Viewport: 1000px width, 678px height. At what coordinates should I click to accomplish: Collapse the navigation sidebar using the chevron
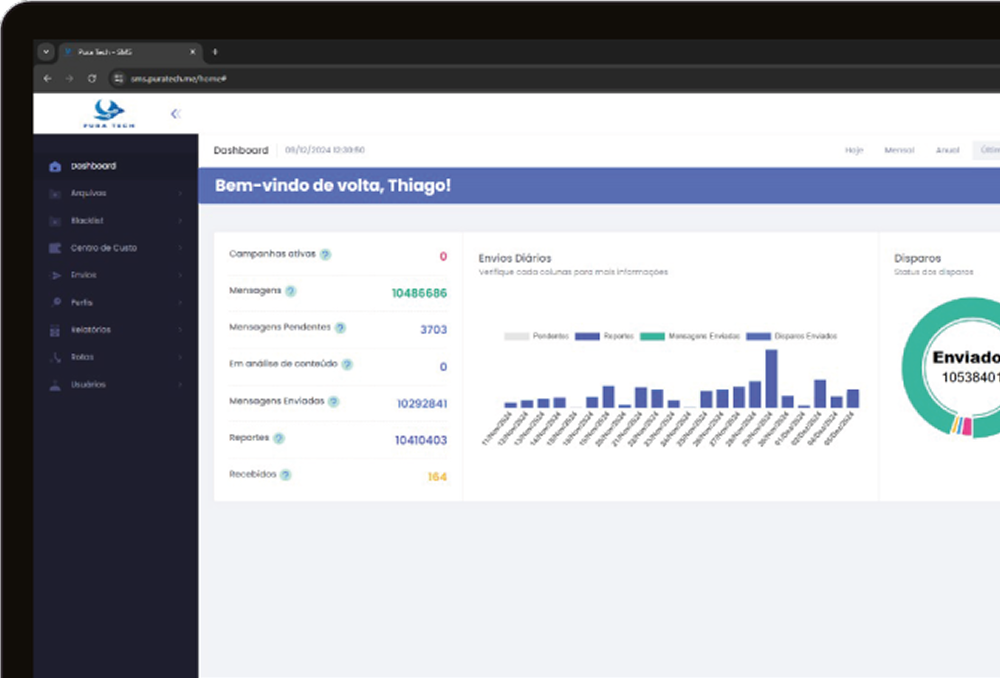click(176, 113)
